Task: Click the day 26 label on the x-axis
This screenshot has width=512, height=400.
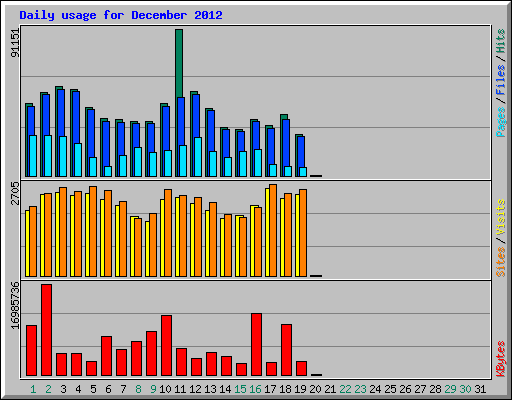Action: 405,389
